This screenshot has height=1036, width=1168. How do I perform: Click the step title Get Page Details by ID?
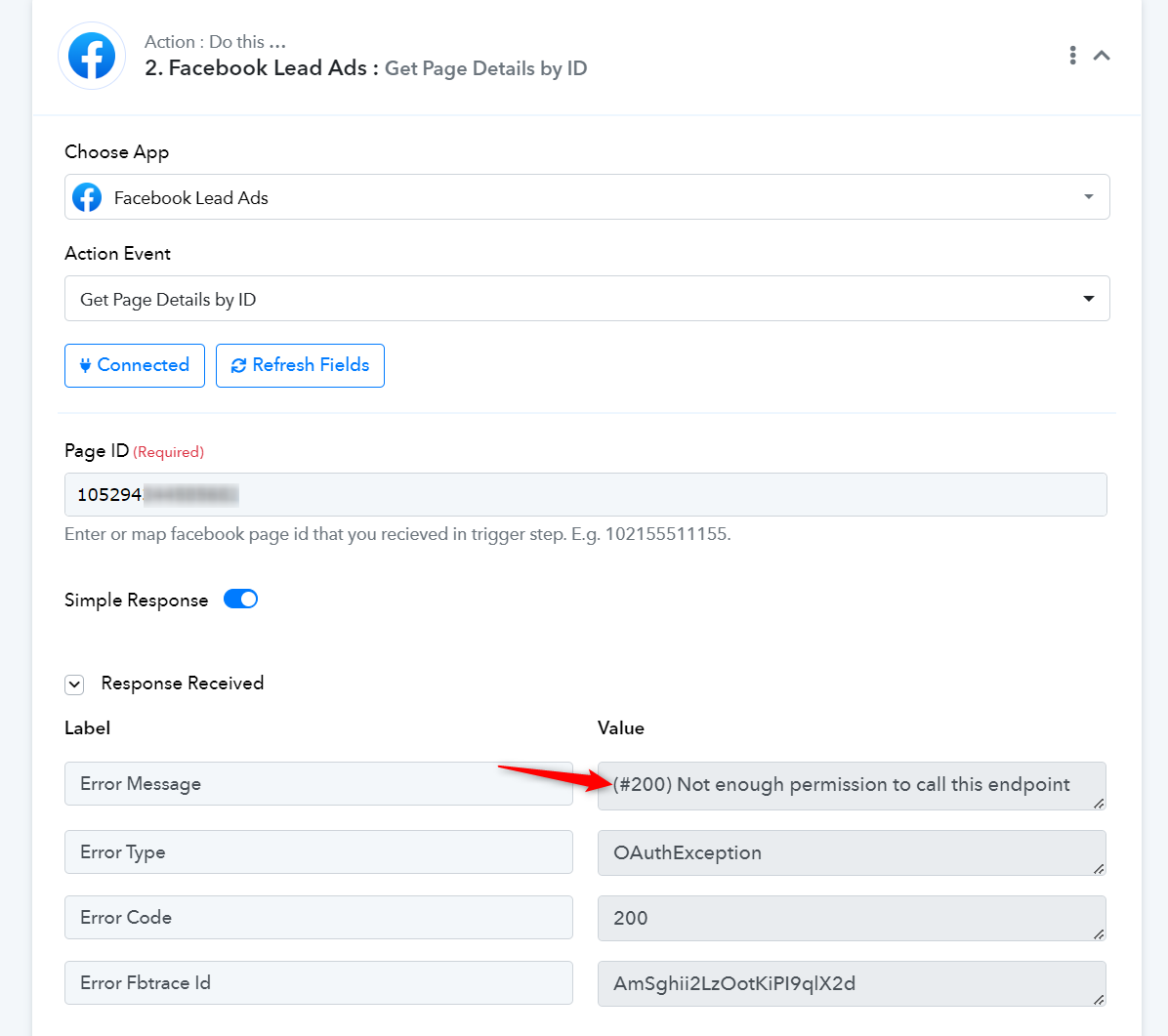(x=485, y=68)
